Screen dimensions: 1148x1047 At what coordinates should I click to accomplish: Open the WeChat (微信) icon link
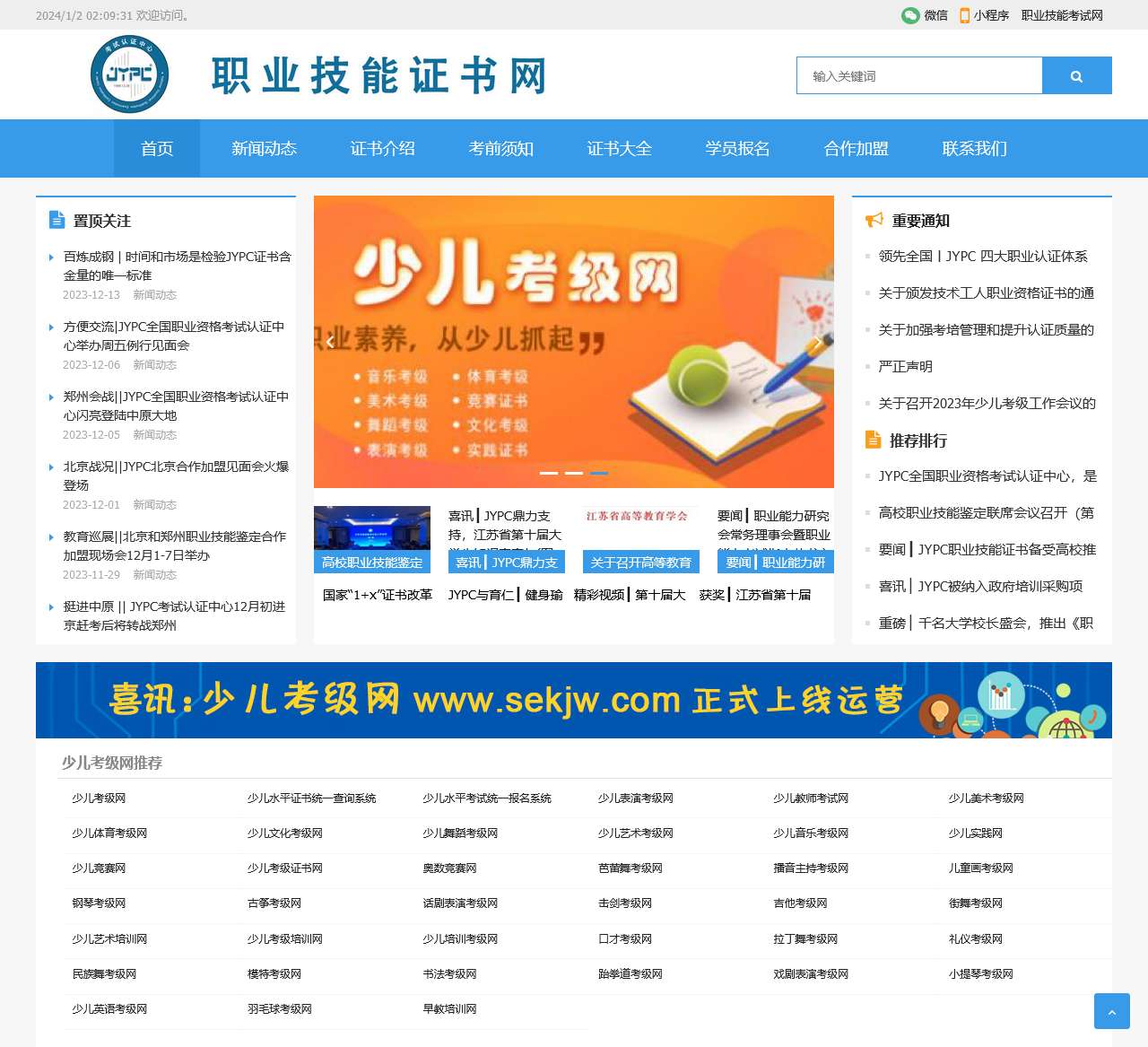click(910, 15)
